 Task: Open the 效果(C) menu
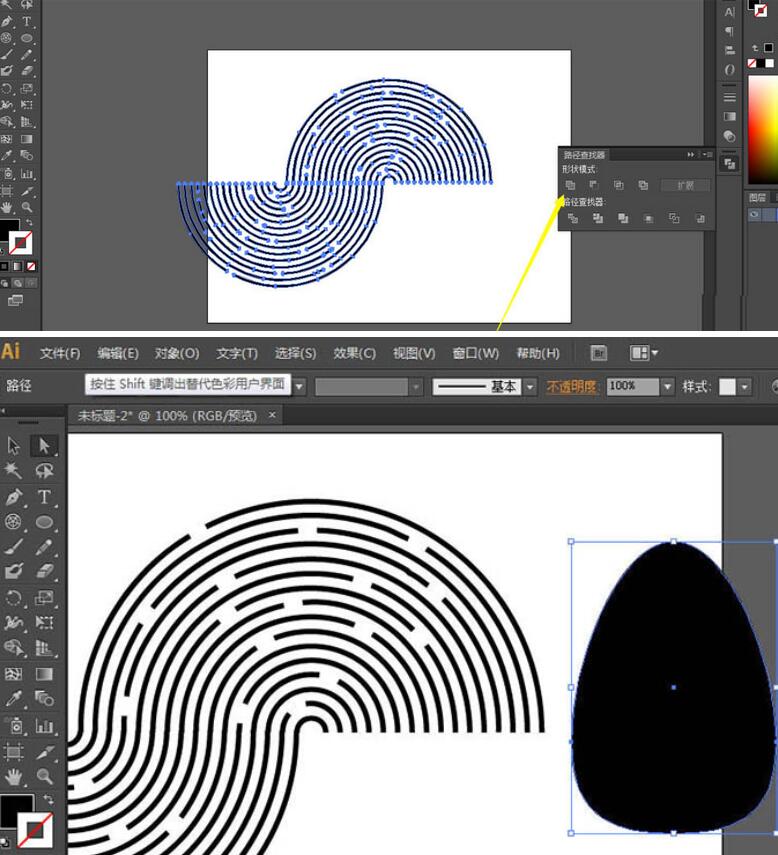354,353
